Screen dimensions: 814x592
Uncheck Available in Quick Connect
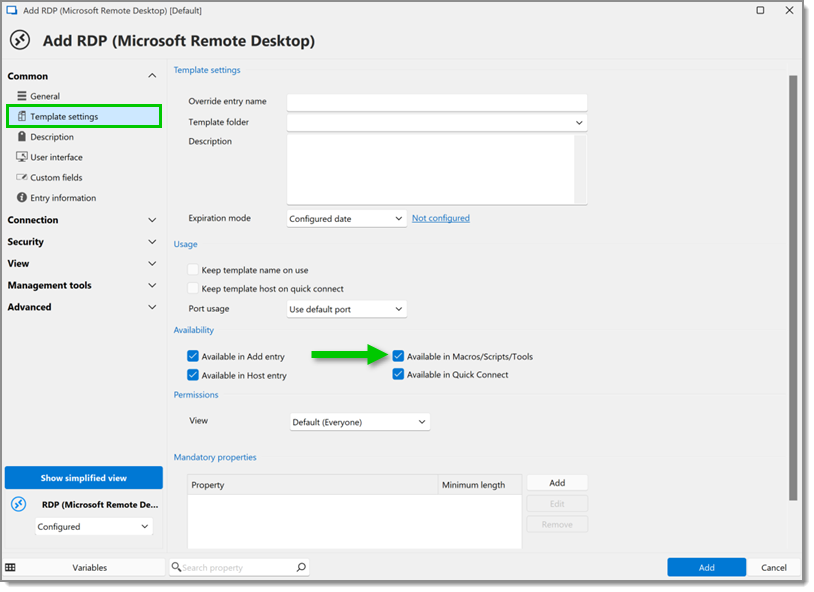tap(398, 374)
